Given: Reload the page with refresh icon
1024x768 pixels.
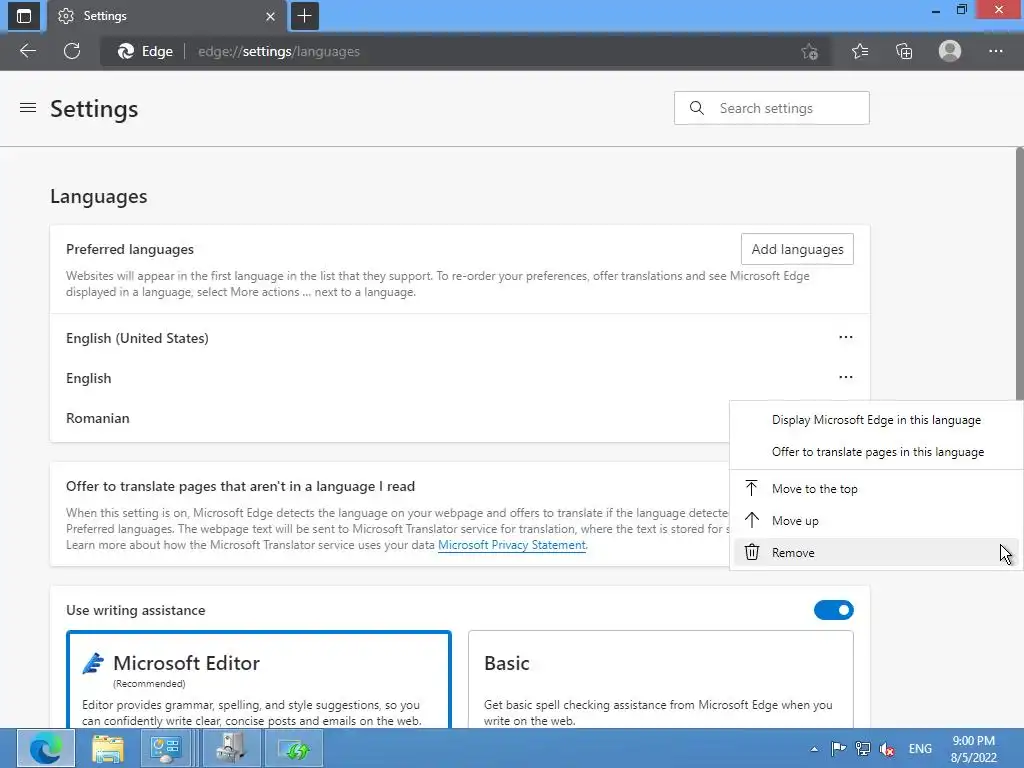Looking at the screenshot, I should 72,51.
